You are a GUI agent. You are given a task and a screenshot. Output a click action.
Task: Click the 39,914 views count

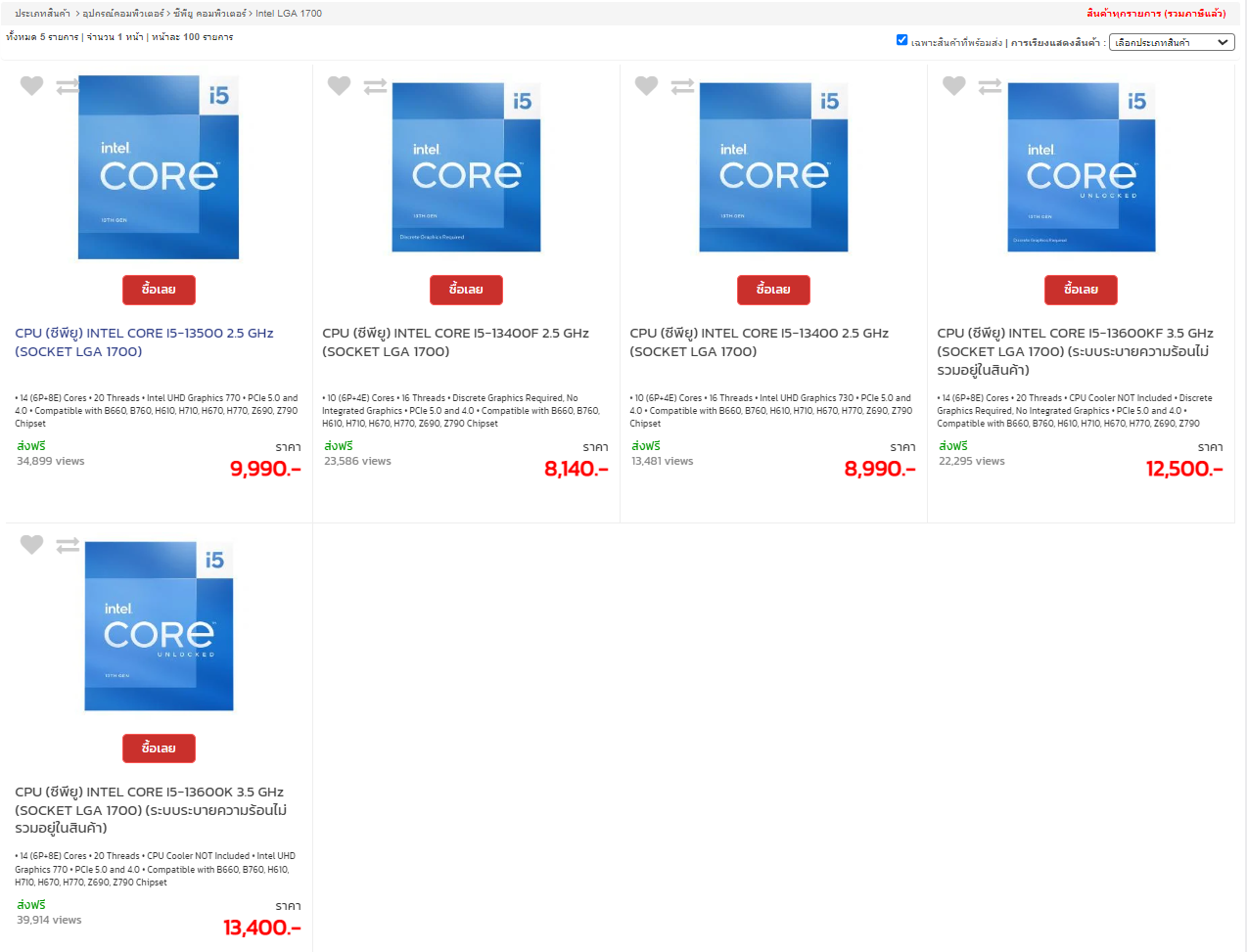click(49, 920)
